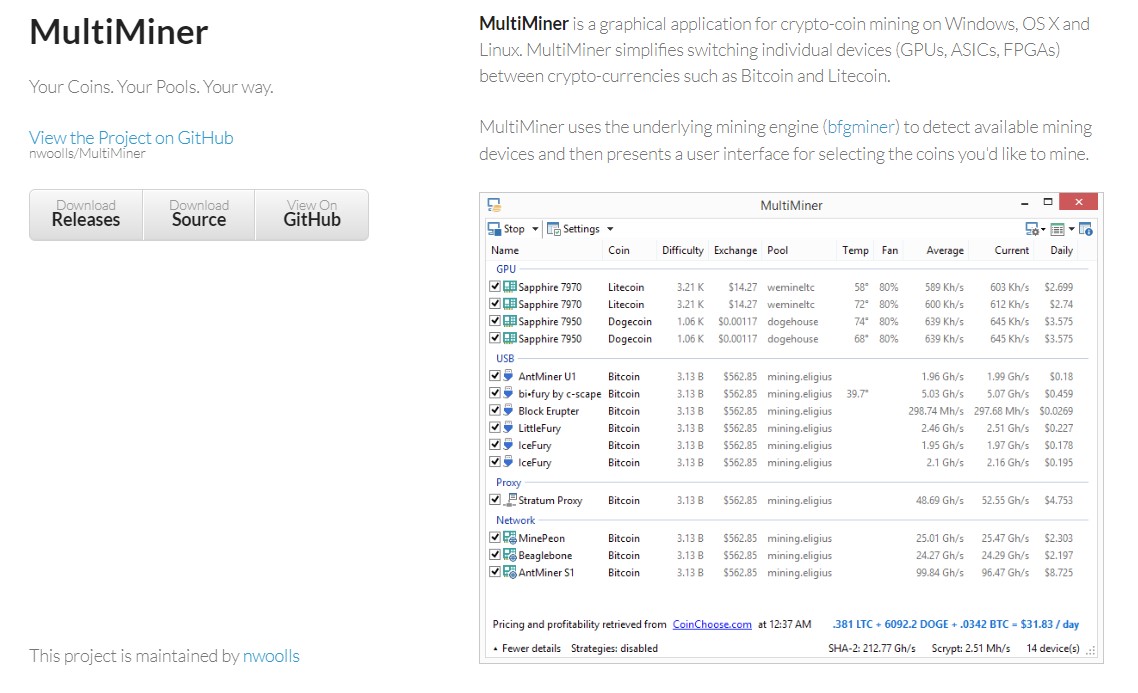Click the MultiMiner app icon in title bar

[x=494, y=205]
